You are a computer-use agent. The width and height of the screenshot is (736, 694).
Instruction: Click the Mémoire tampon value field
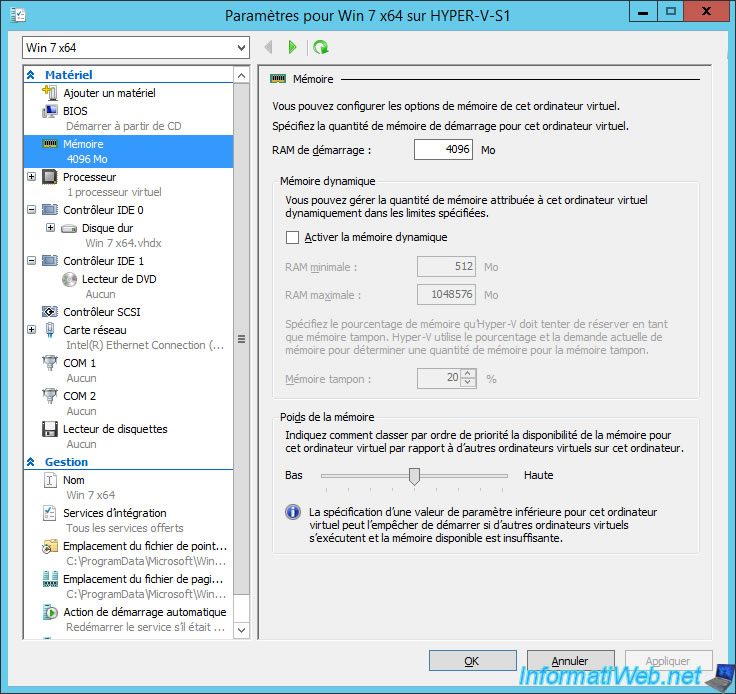pyautogui.click(x=439, y=378)
